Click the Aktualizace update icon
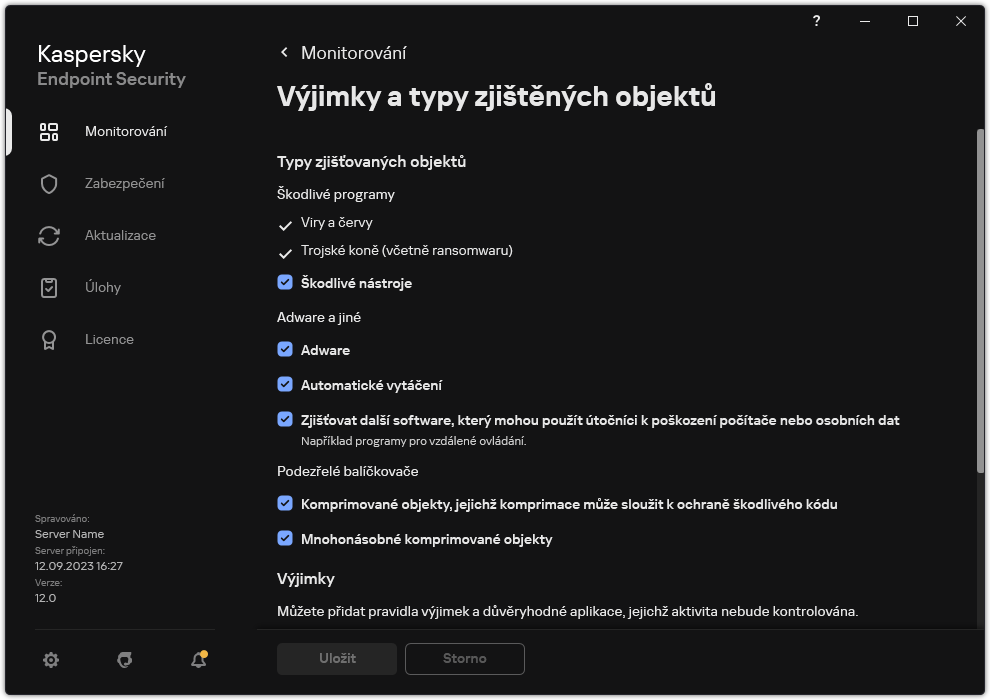Screen dimensions: 990x700 48,235
